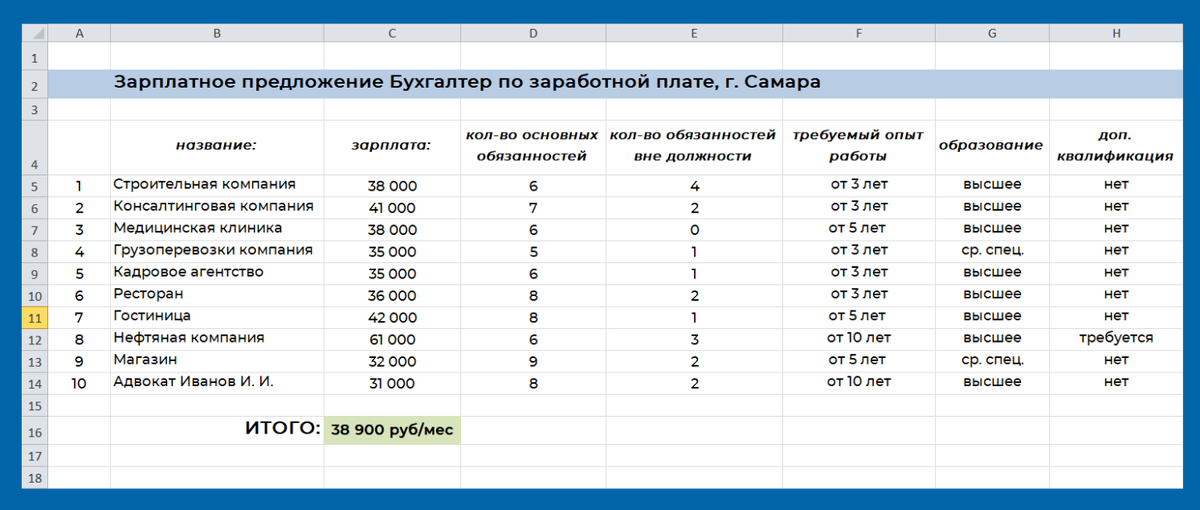Click 'от 10 лет' in Нефтяная компания row
Viewport: 1200px width, 510px height.
tap(858, 338)
